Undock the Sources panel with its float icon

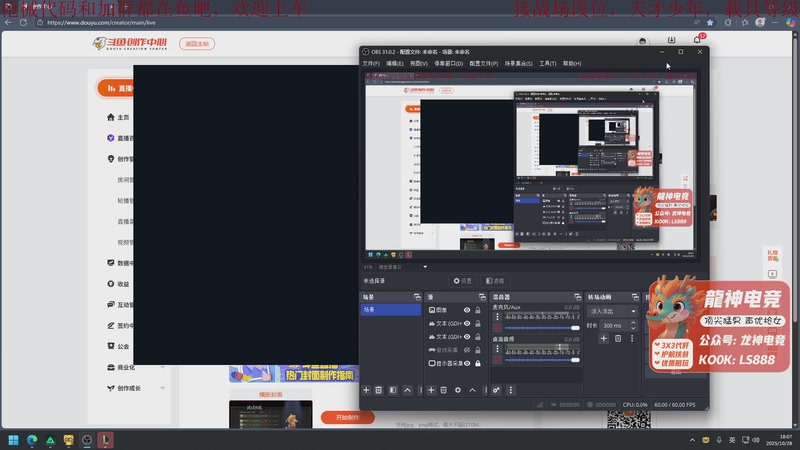pos(482,297)
